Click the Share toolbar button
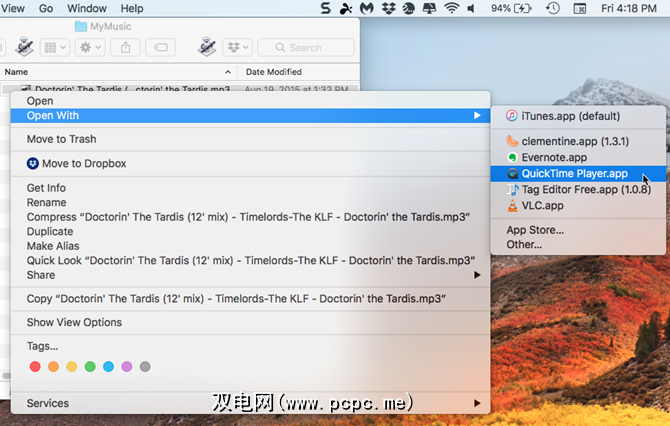 pyautogui.click(x=125, y=47)
